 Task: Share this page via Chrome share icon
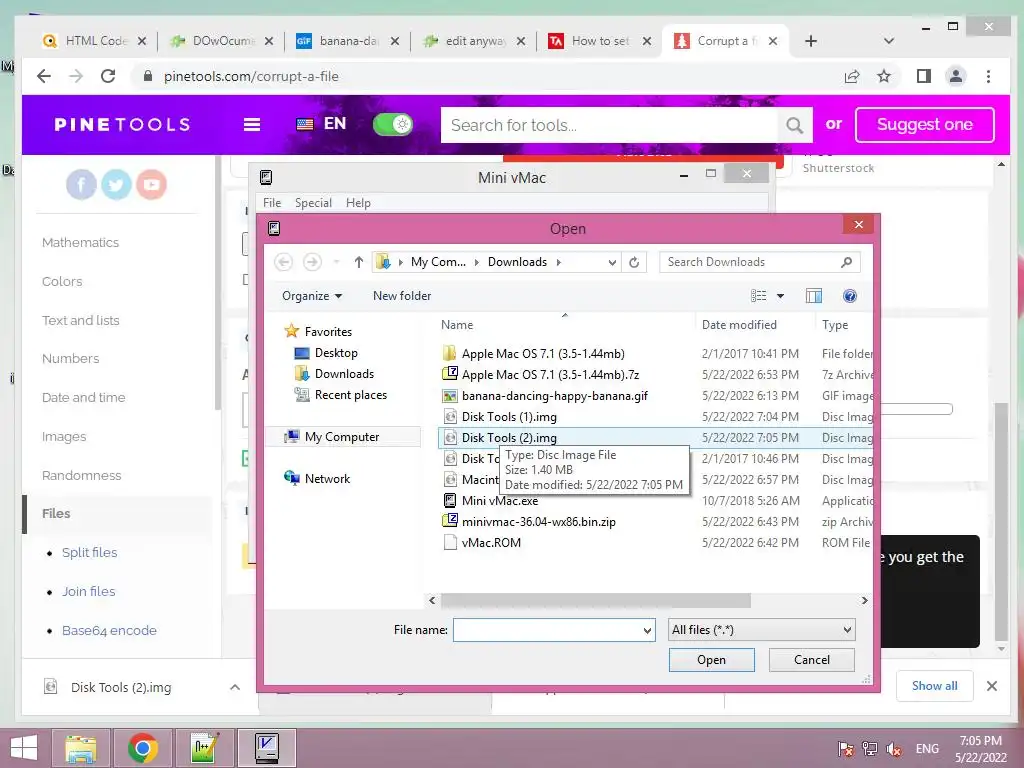click(x=852, y=76)
